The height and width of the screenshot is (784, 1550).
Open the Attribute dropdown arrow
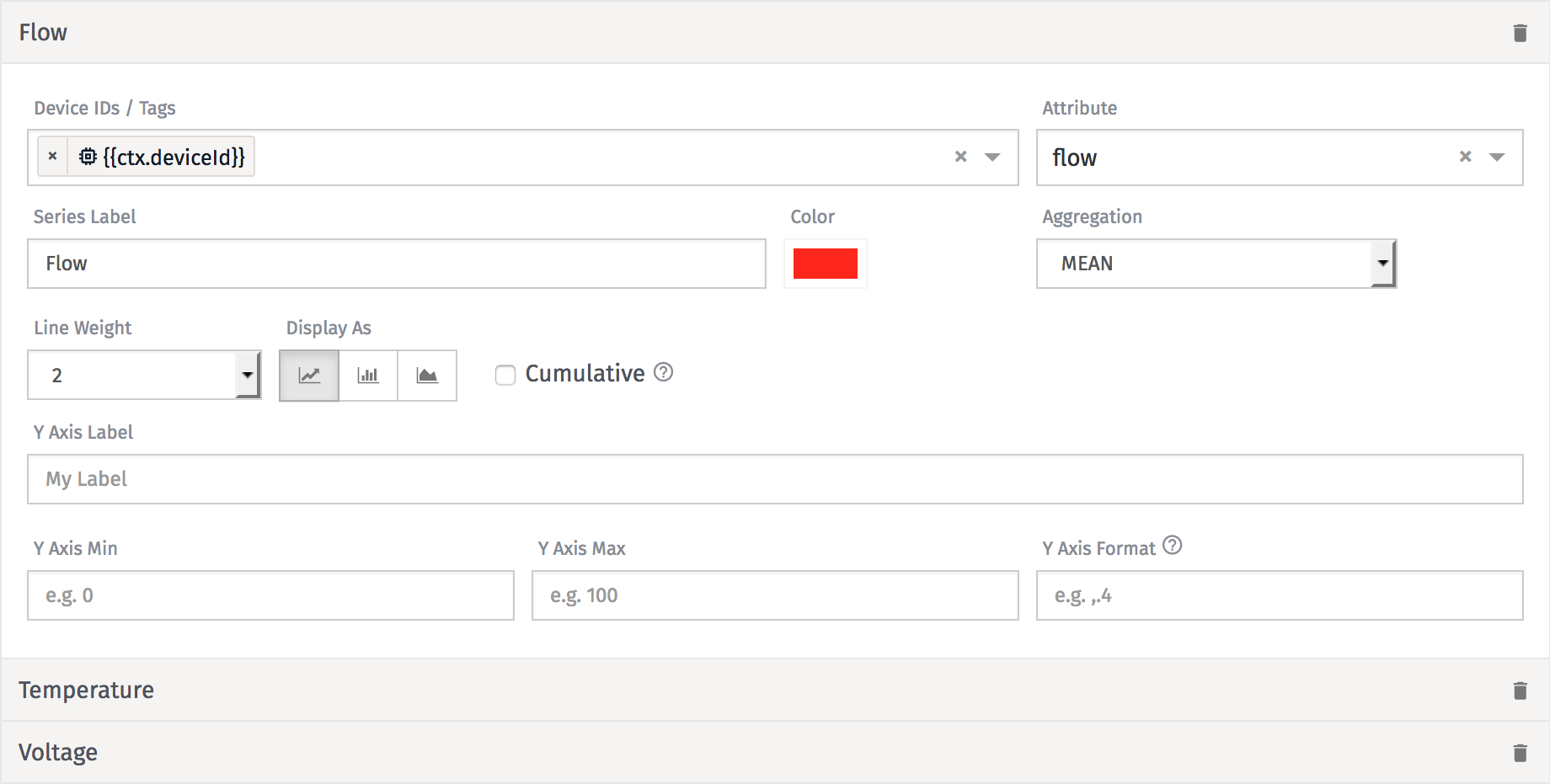pyautogui.click(x=1497, y=157)
